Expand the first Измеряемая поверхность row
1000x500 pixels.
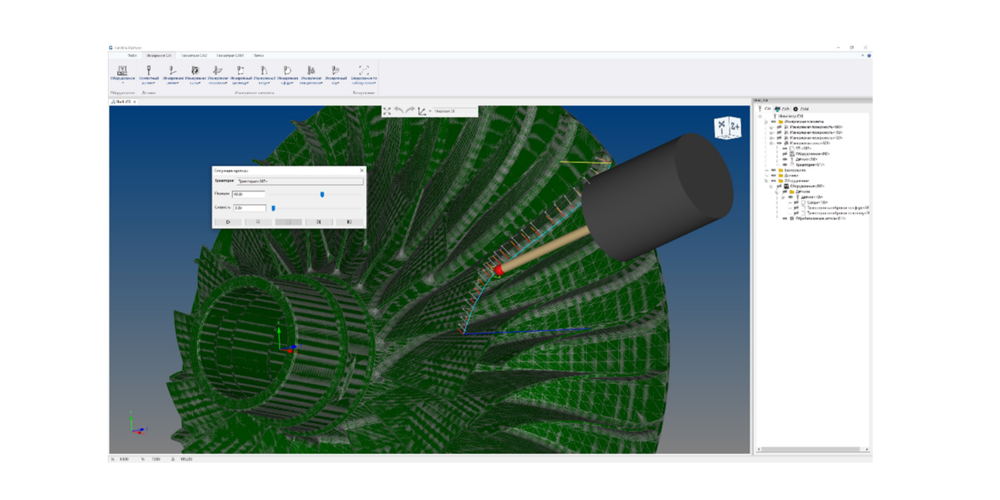click(x=771, y=127)
